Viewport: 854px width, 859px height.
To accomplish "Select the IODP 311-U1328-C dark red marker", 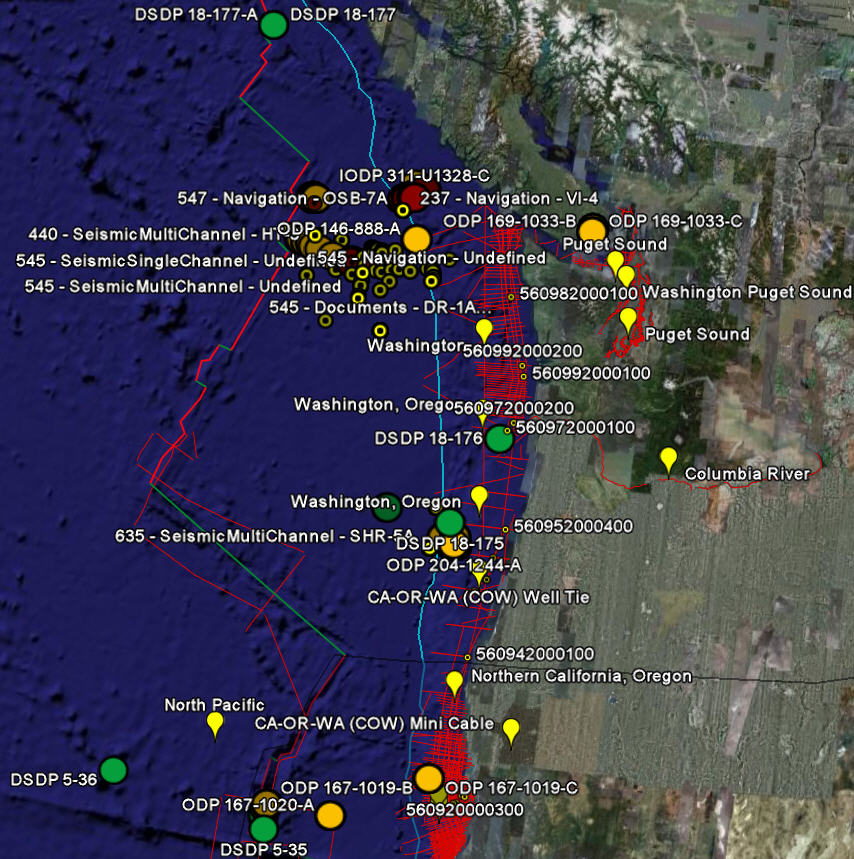I will [410, 196].
